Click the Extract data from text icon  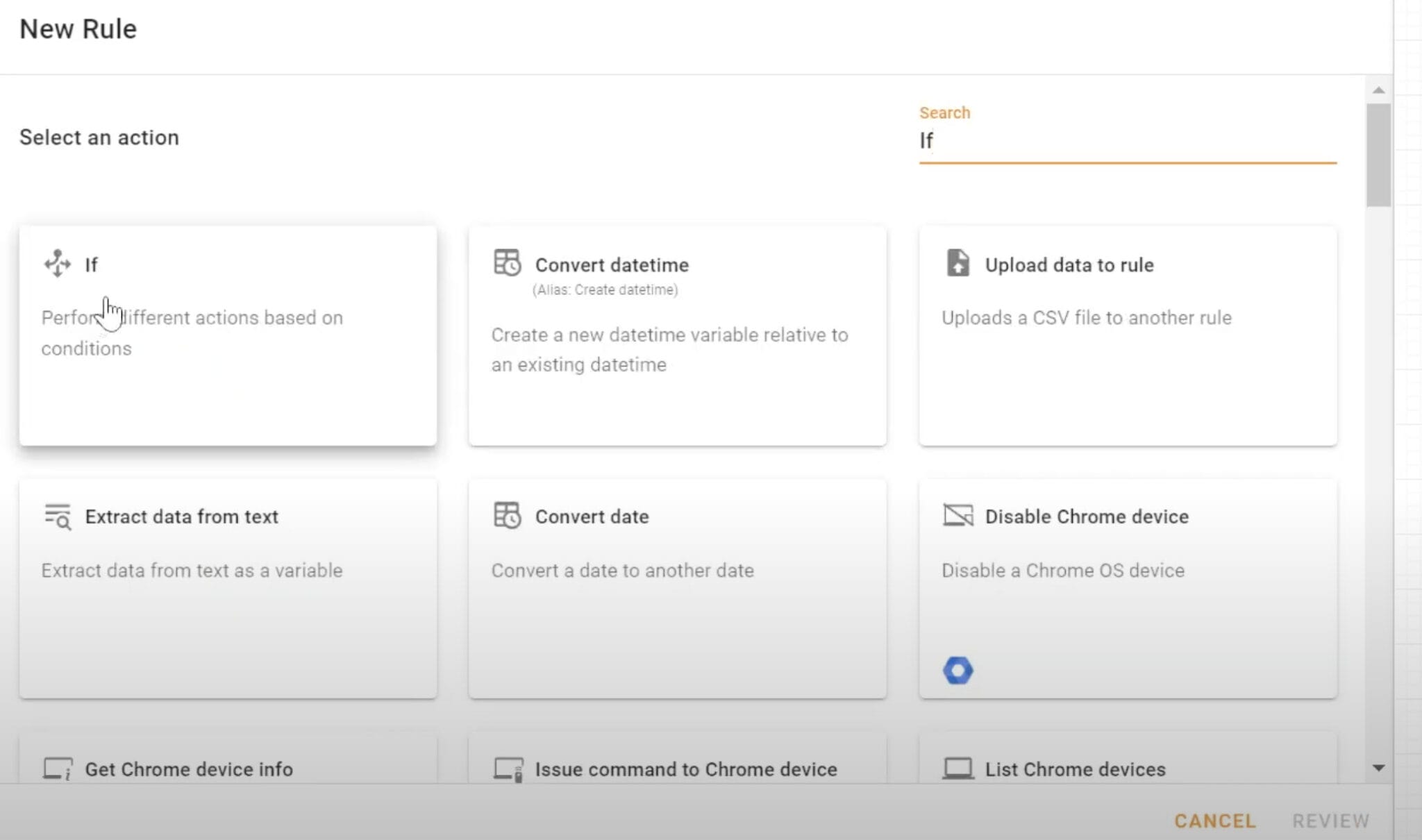pos(57,516)
